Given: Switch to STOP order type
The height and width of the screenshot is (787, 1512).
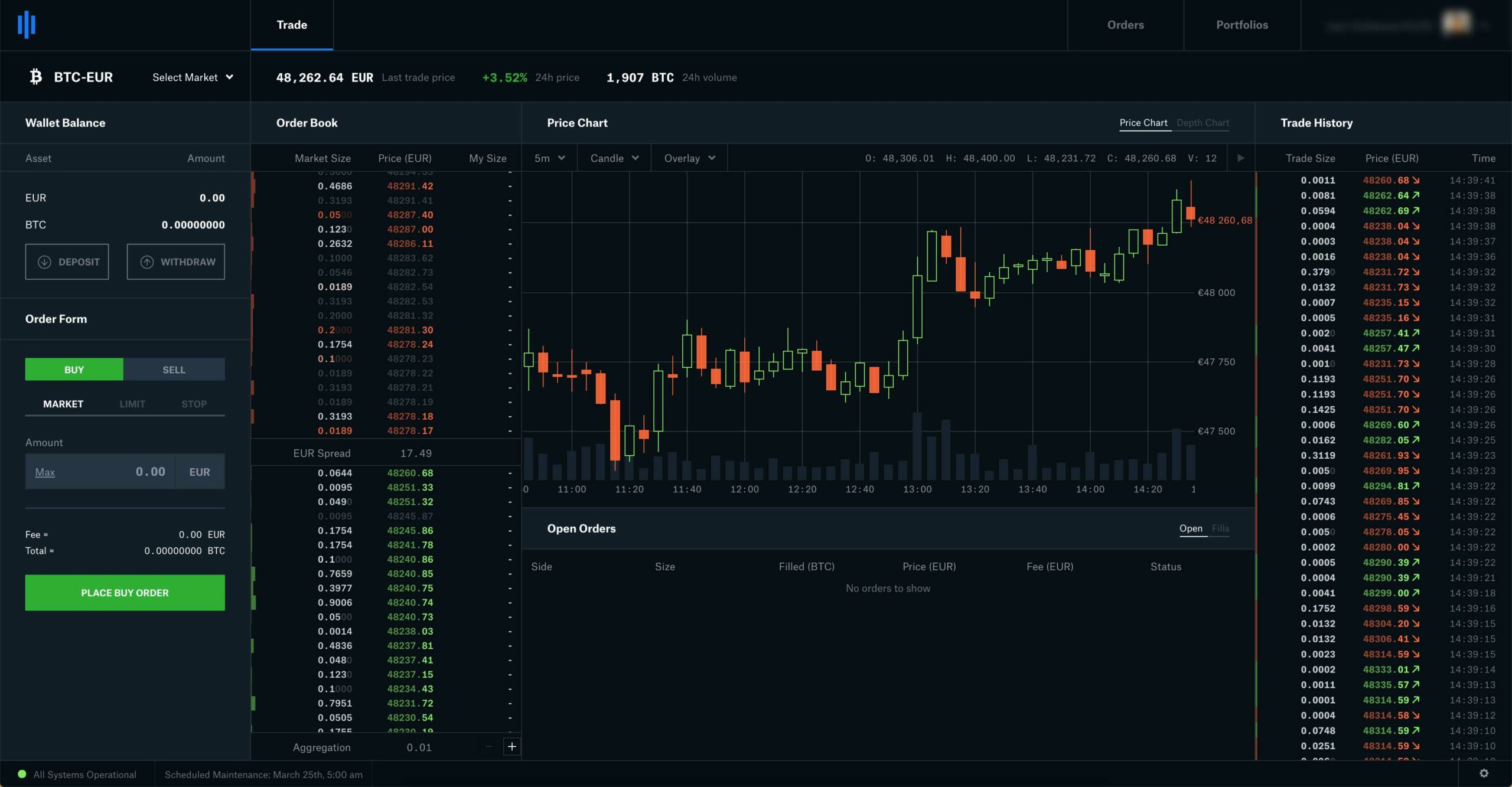Looking at the screenshot, I should click(x=194, y=404).
